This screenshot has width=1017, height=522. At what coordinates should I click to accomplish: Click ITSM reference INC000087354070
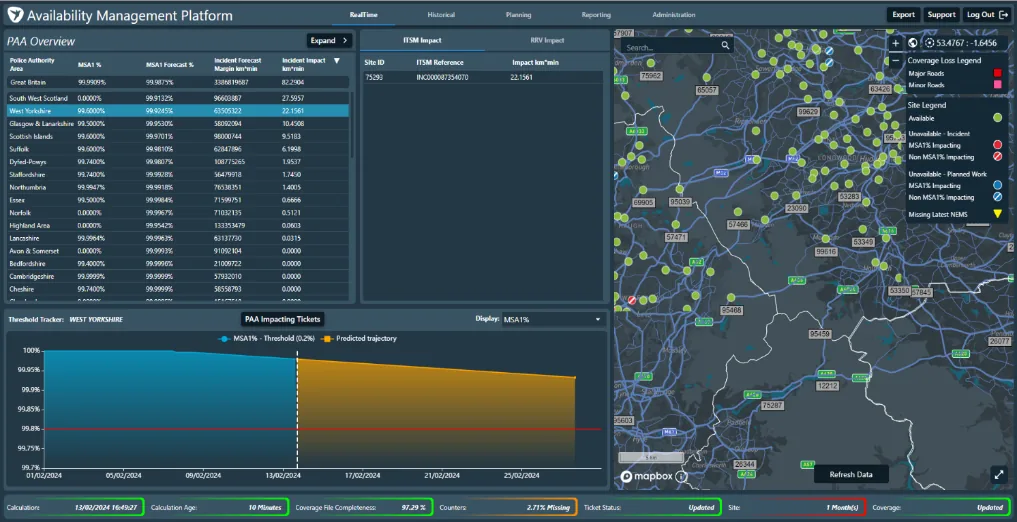pyautogui.click(x=442, y=77)
